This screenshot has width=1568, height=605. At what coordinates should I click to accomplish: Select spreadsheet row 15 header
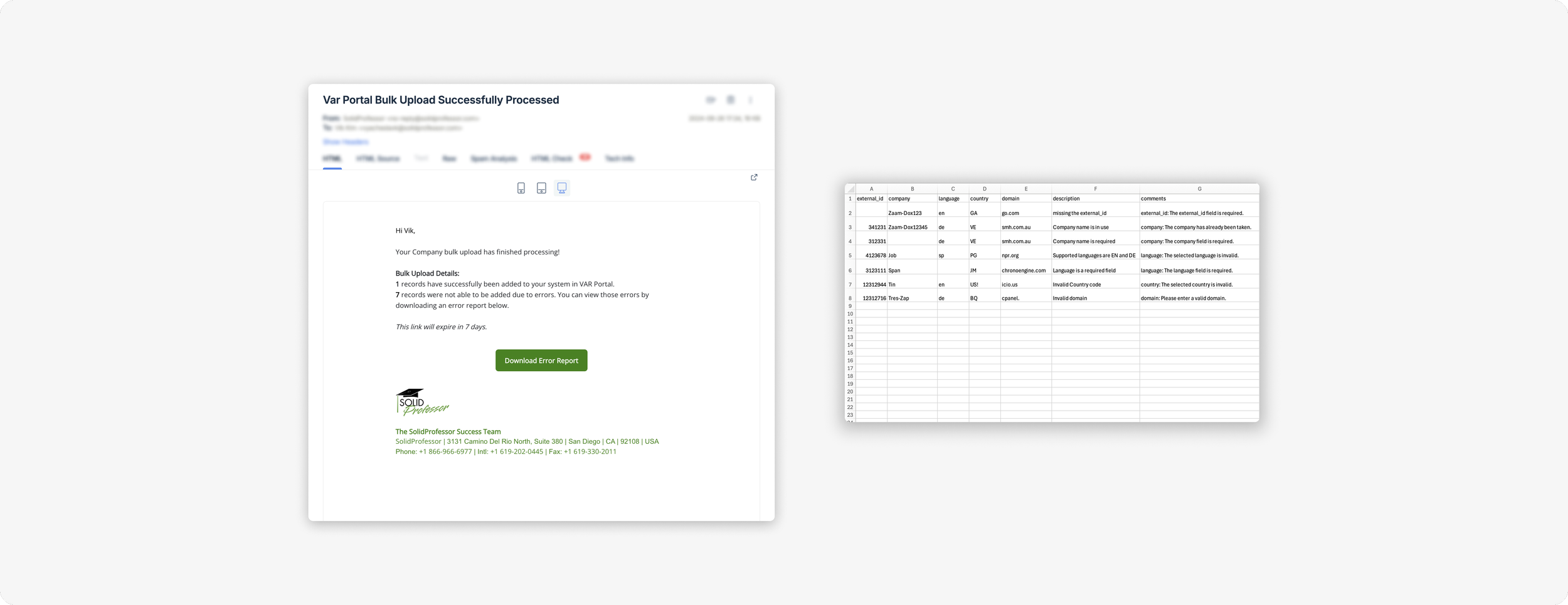click(x=850, y=353)
